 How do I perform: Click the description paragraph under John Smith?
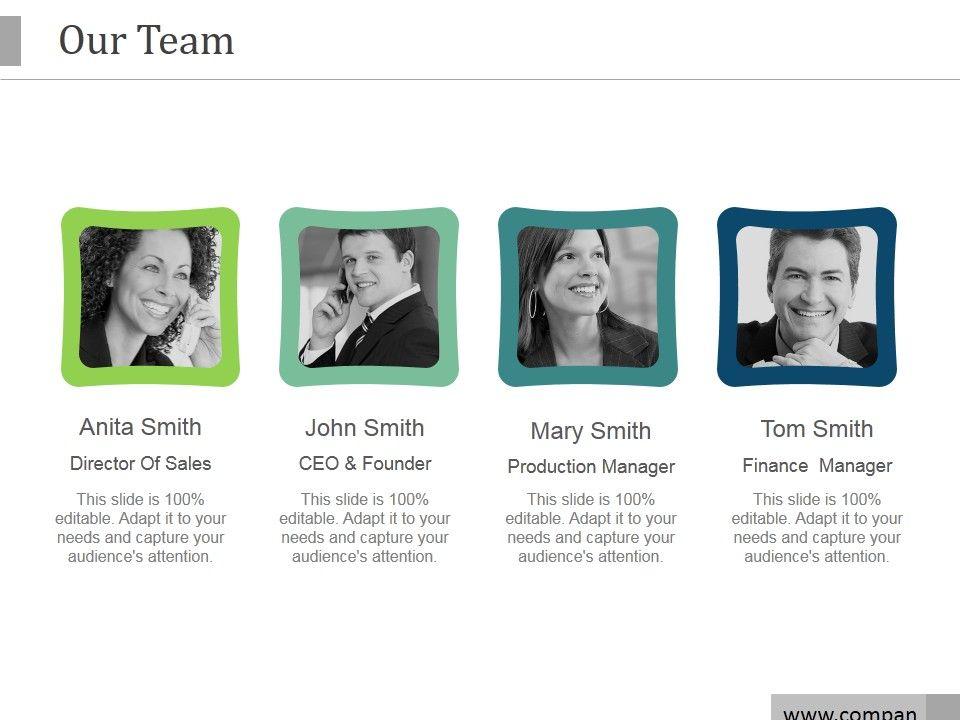(x=365, y=528)
